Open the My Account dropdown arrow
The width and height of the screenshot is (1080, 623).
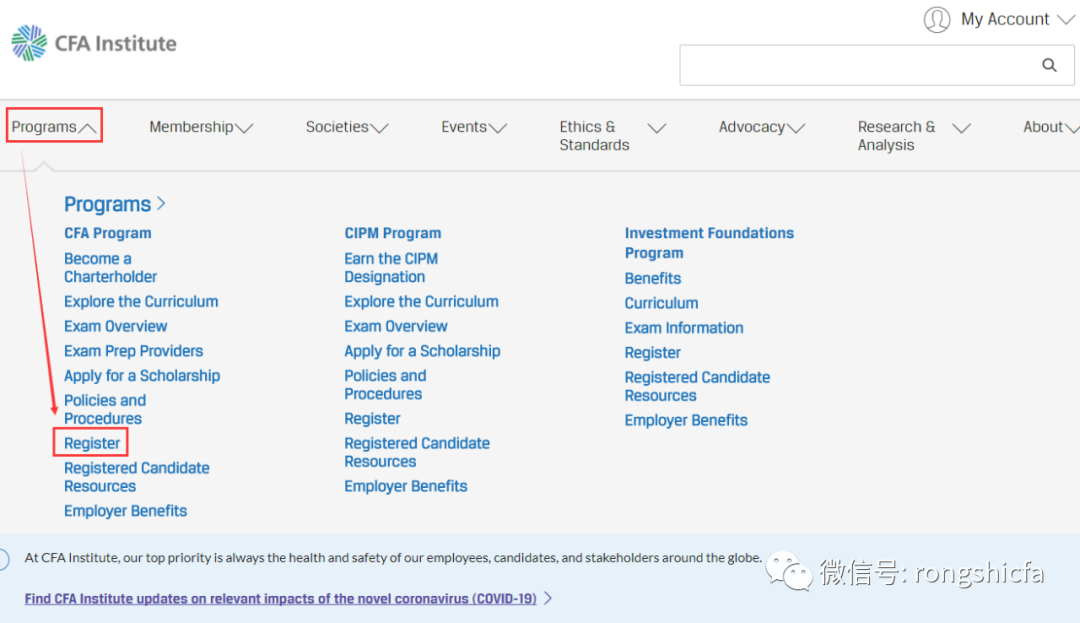coord(1066,19)
